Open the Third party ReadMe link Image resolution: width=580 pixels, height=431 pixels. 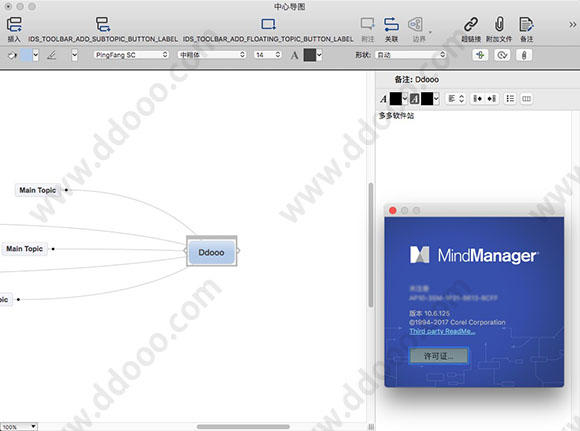[442, 331]
